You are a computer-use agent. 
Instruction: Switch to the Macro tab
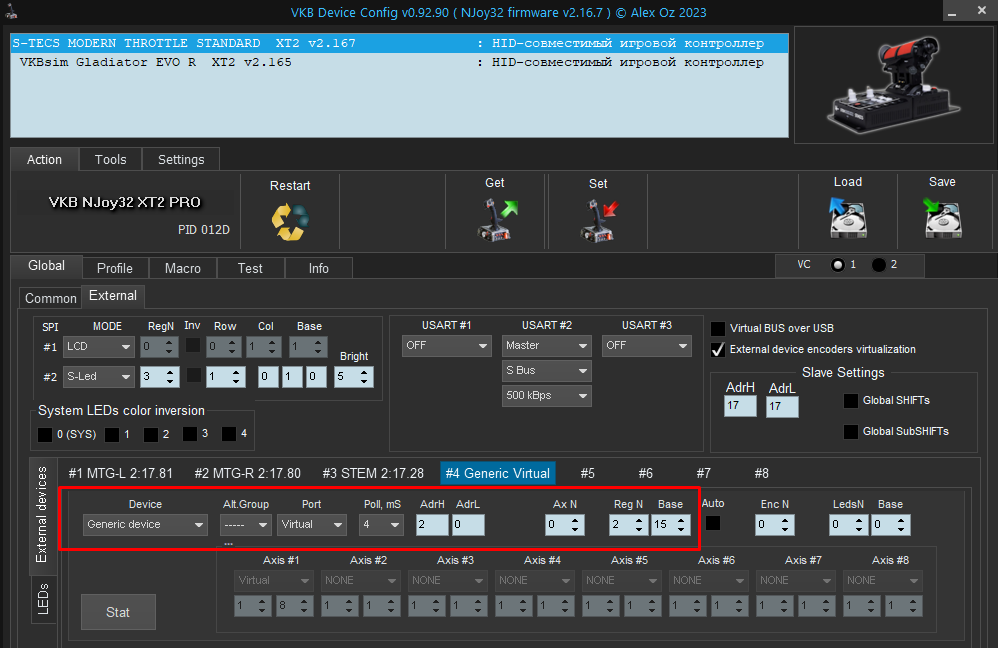pyautogui.click(x=183, y=269)
